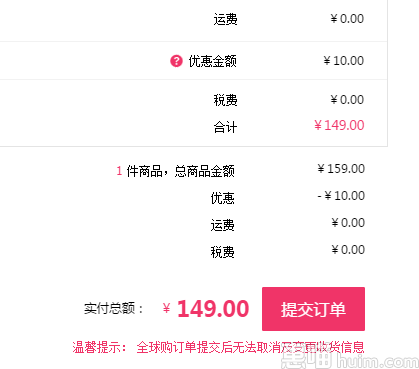Click the top 运费 label
Viewport: 419px width, 369px height.
(225, 19)
